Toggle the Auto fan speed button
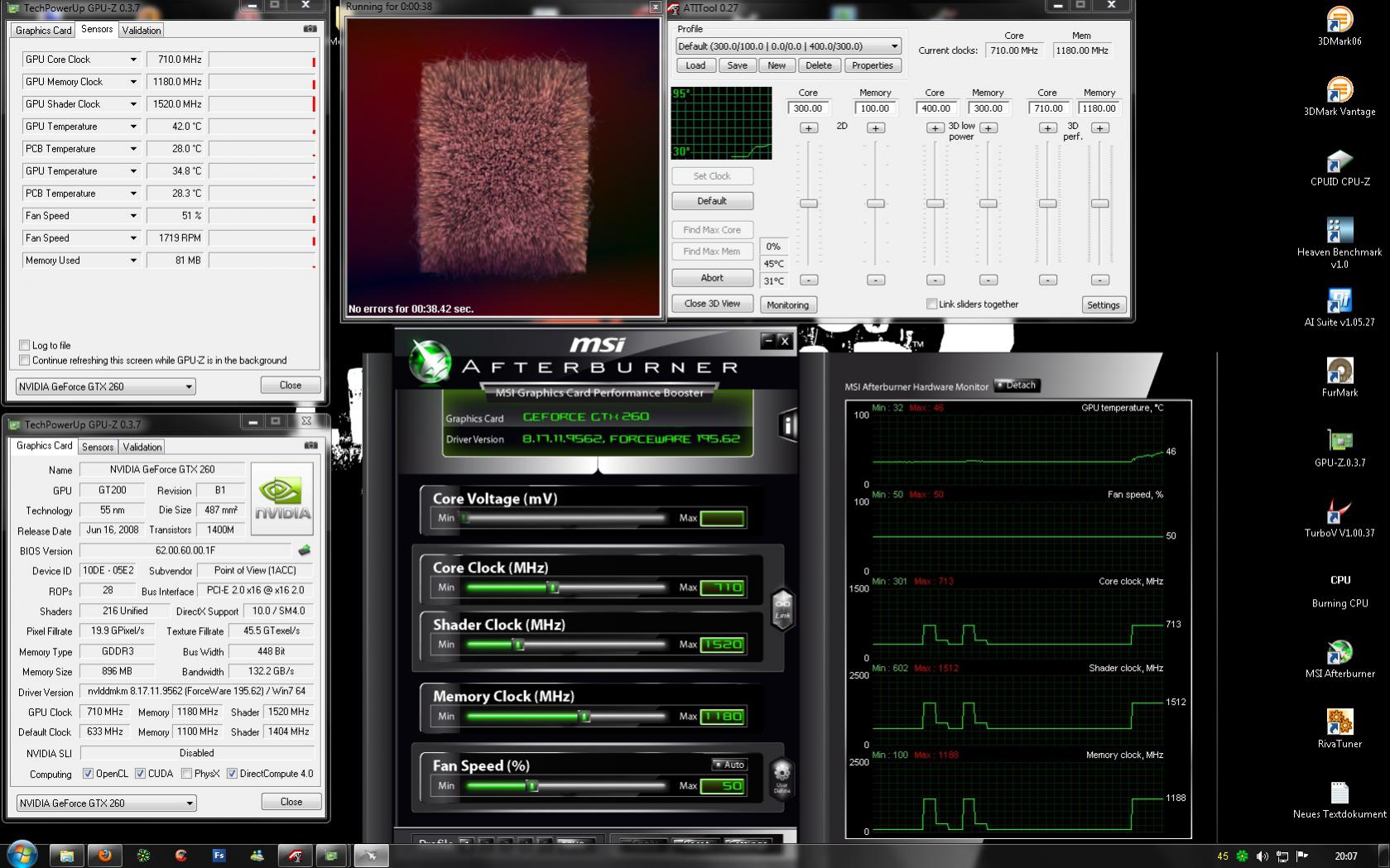Image resolution: width=1390 pixels, height=868 pixels. [729, 765]
